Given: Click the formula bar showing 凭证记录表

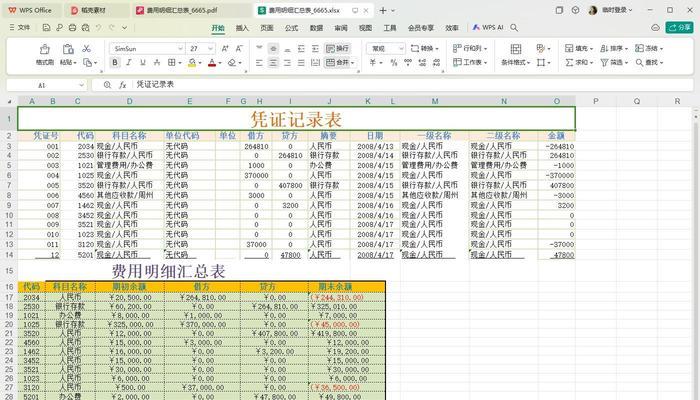Looking at the screenshot, I should point(392,85).
